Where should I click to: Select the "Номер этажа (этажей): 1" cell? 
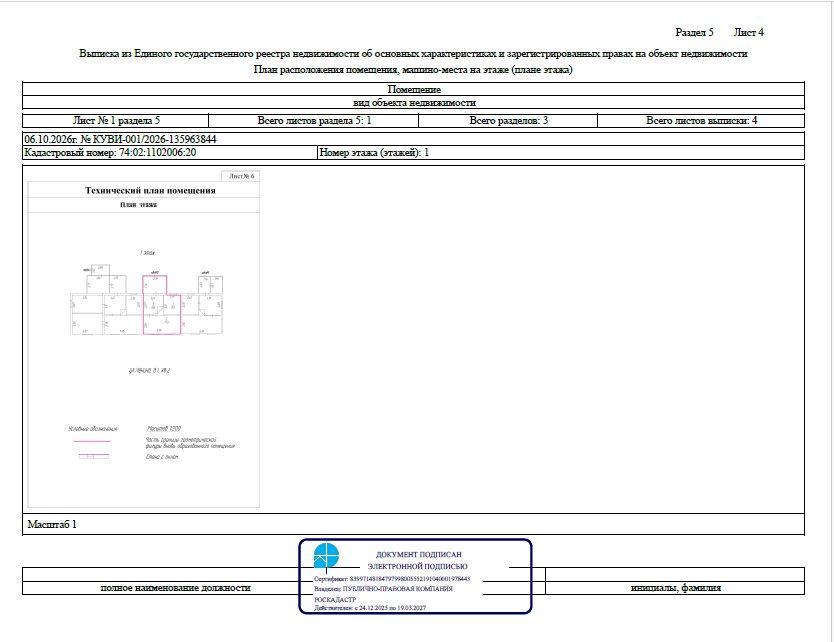pos(561,153)
